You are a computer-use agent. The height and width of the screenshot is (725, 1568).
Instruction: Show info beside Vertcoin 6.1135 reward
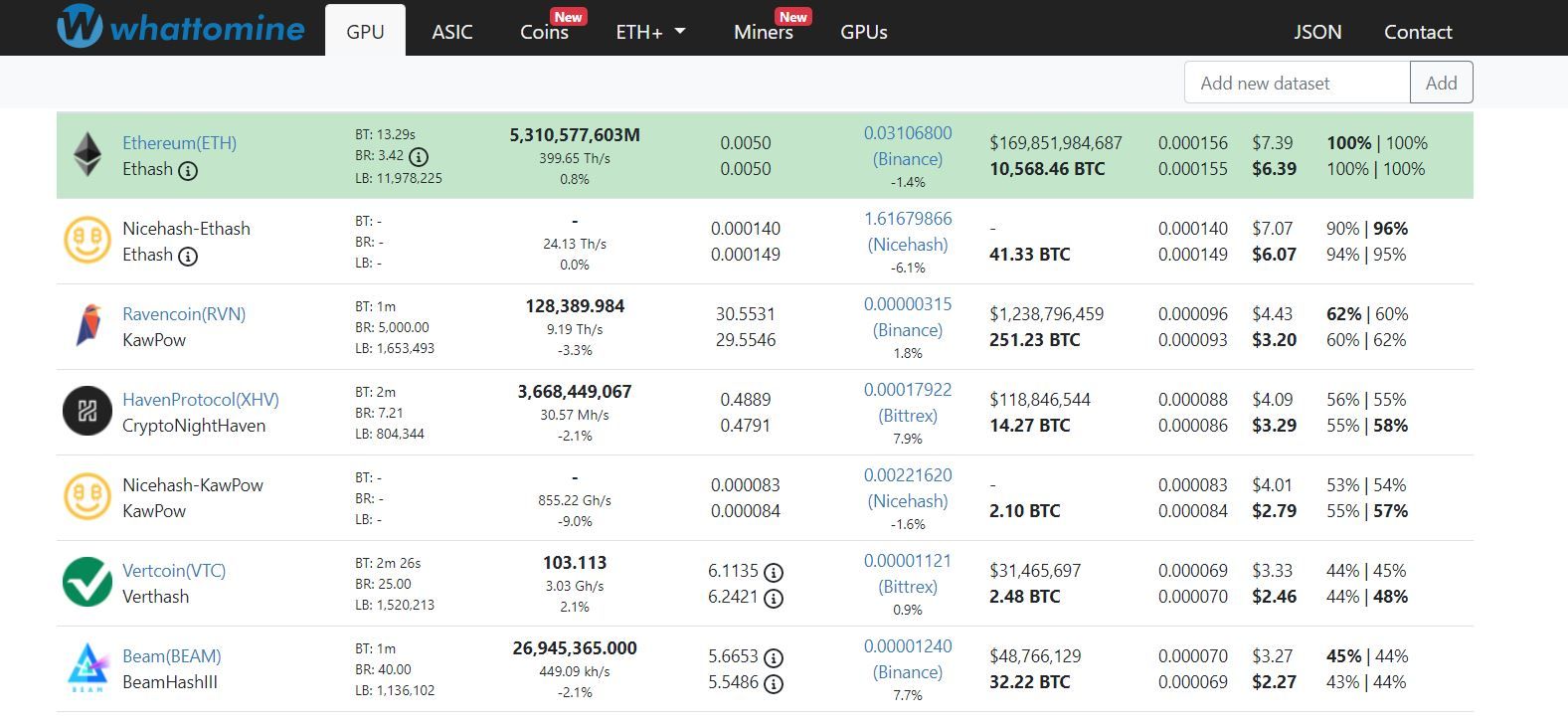[x=774, y=572]
